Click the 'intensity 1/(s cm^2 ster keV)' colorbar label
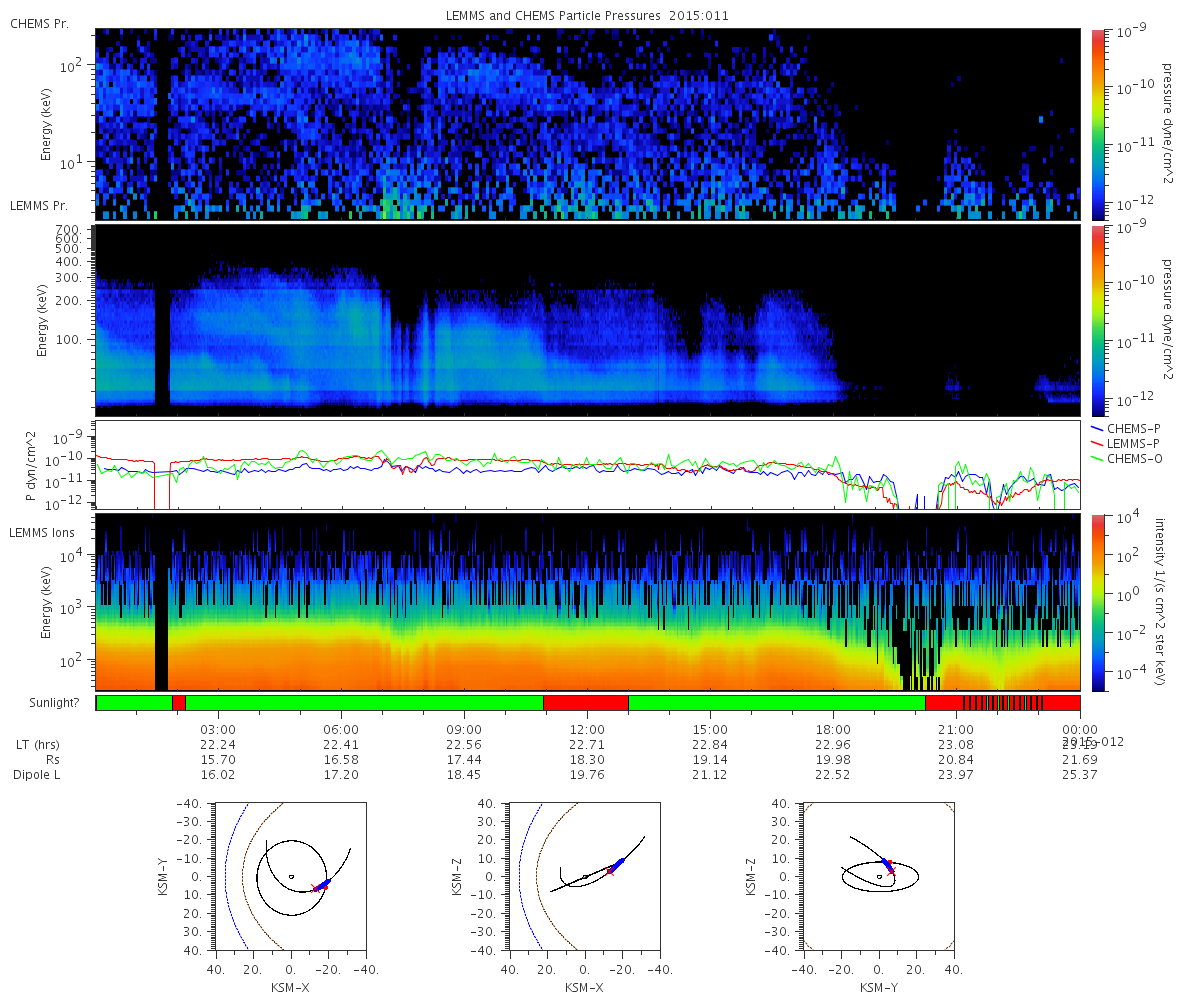This screenshot has width=1200, height=1000. (x=1160, y=603)
